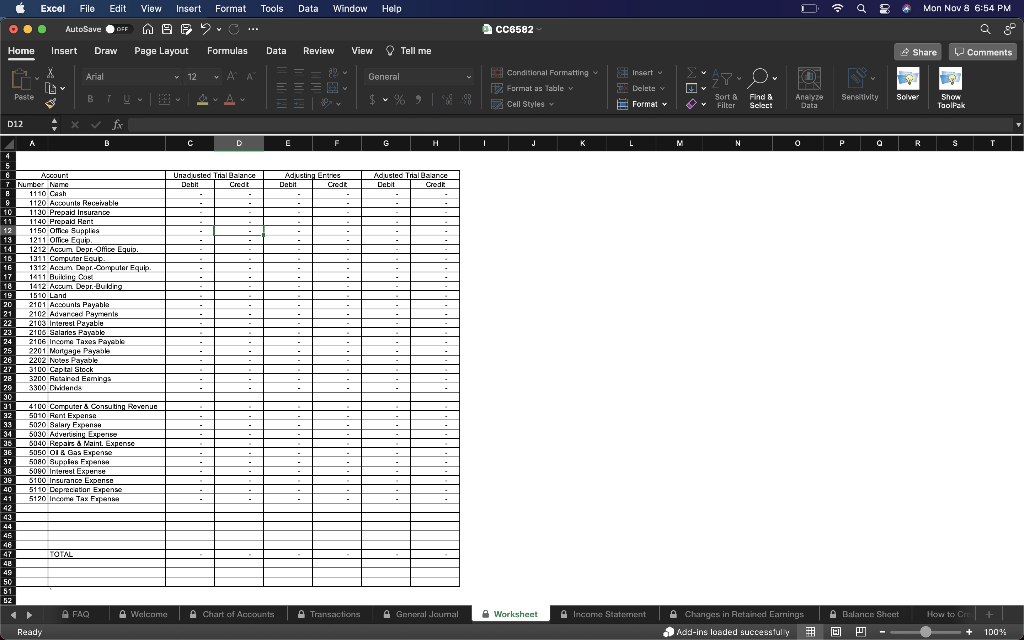Apply percent style formatting
The image size is (1024, 640).
[x=397, y=101]
